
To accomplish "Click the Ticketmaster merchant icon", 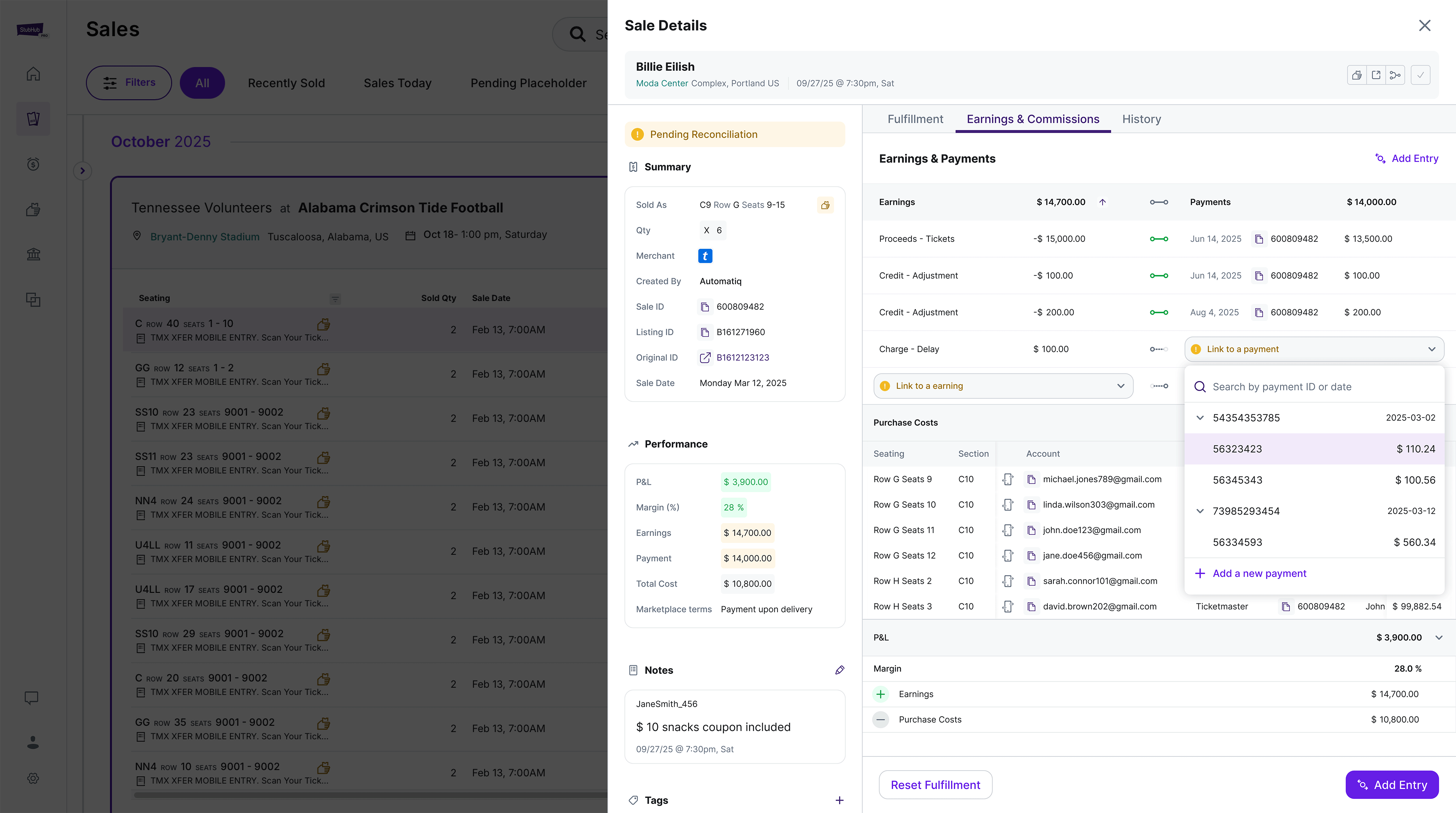I will click(705, 256).
